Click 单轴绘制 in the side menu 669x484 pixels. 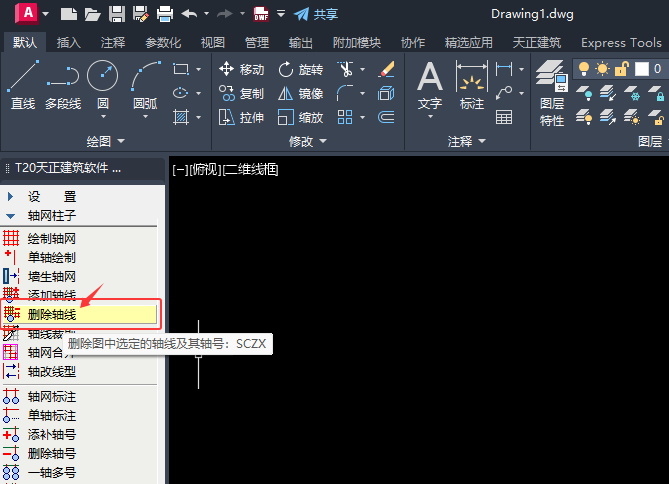tap(52, 257)
